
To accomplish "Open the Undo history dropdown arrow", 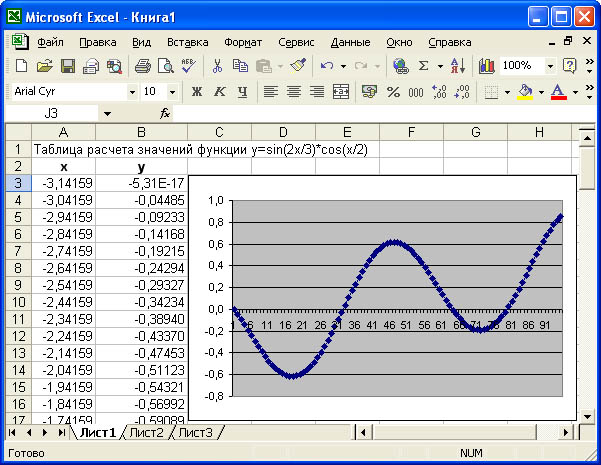I will [x=343, y=66].
